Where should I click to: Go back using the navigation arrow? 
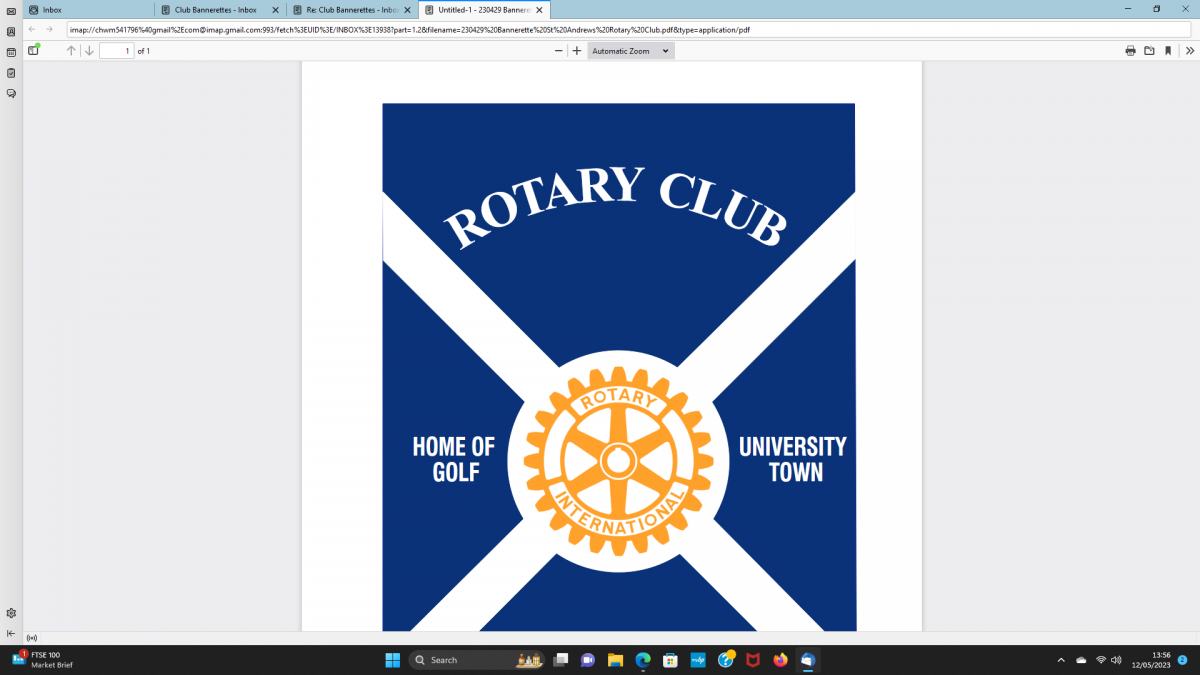(x=32, y=29)
